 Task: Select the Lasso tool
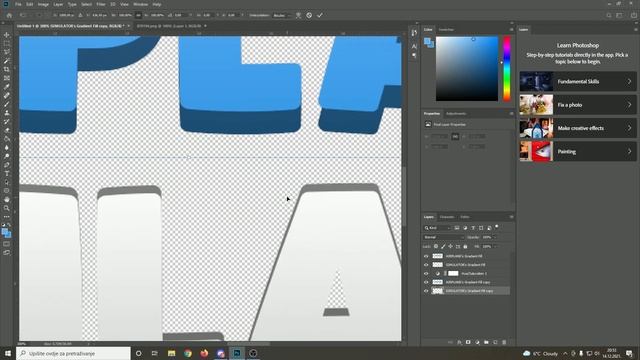tap(7, 52)
